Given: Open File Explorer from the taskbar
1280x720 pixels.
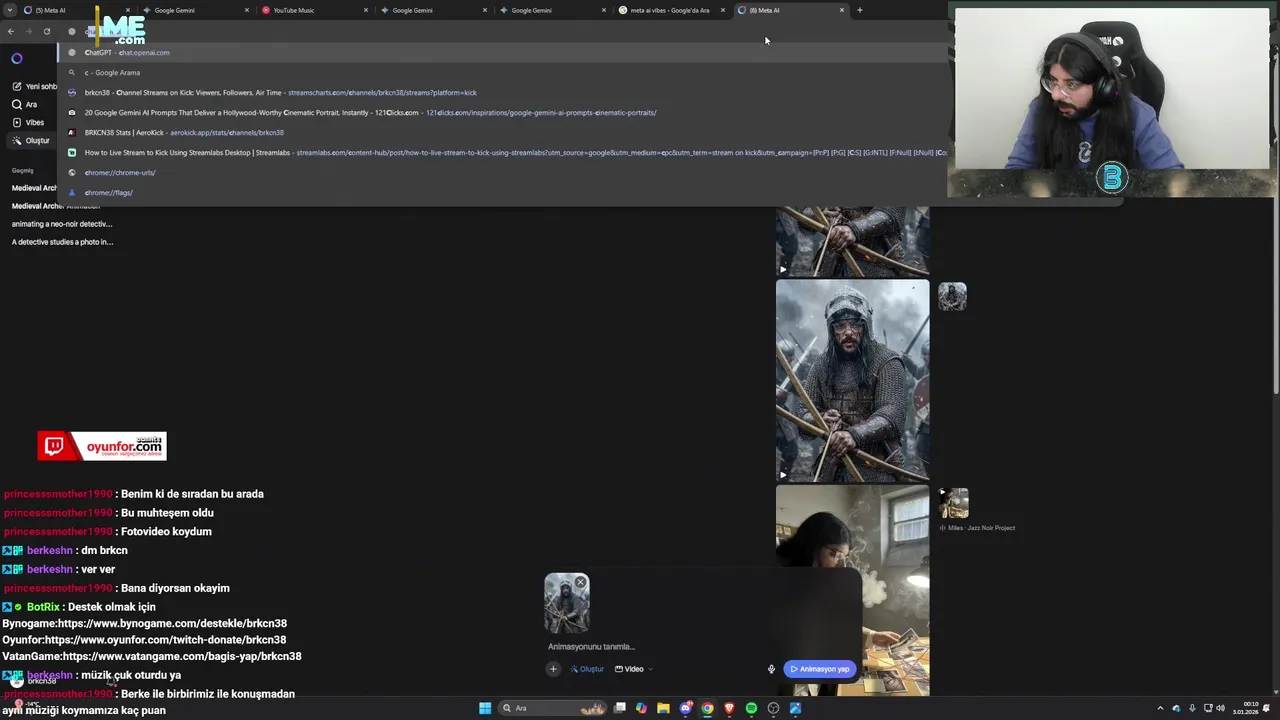Looking at the screenshot, I should coord(663,708).
